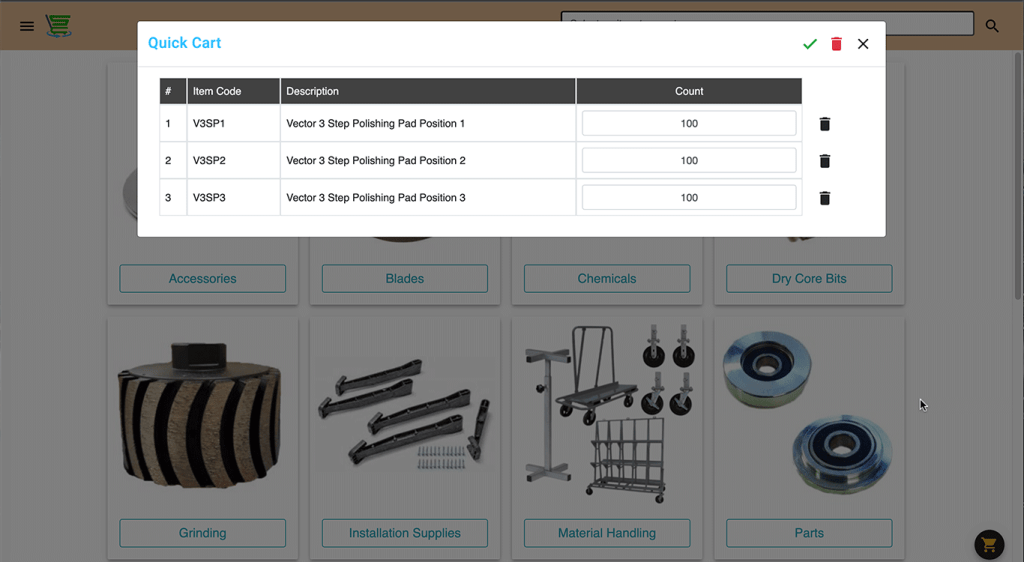Open the Accessories category

tap(203, 279)
